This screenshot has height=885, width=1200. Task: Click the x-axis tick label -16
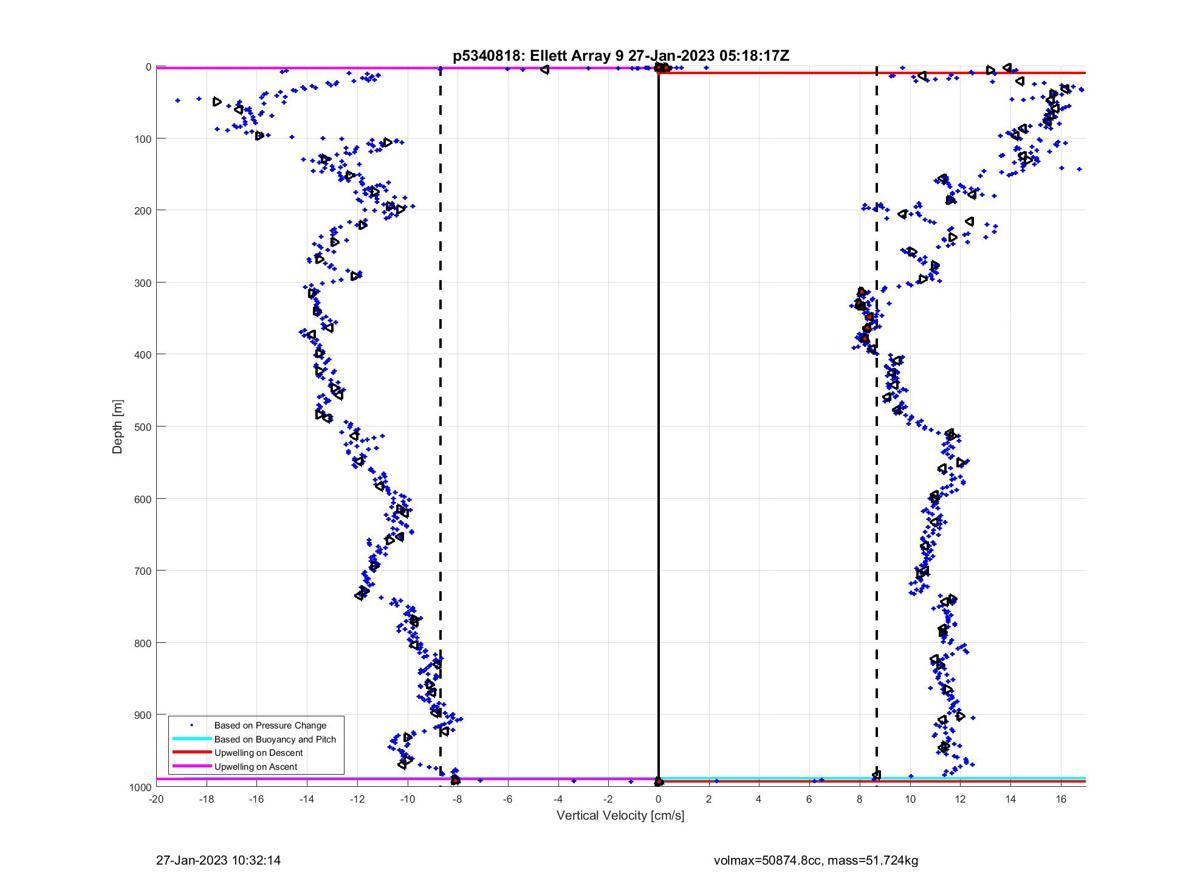tap(256, 798)
